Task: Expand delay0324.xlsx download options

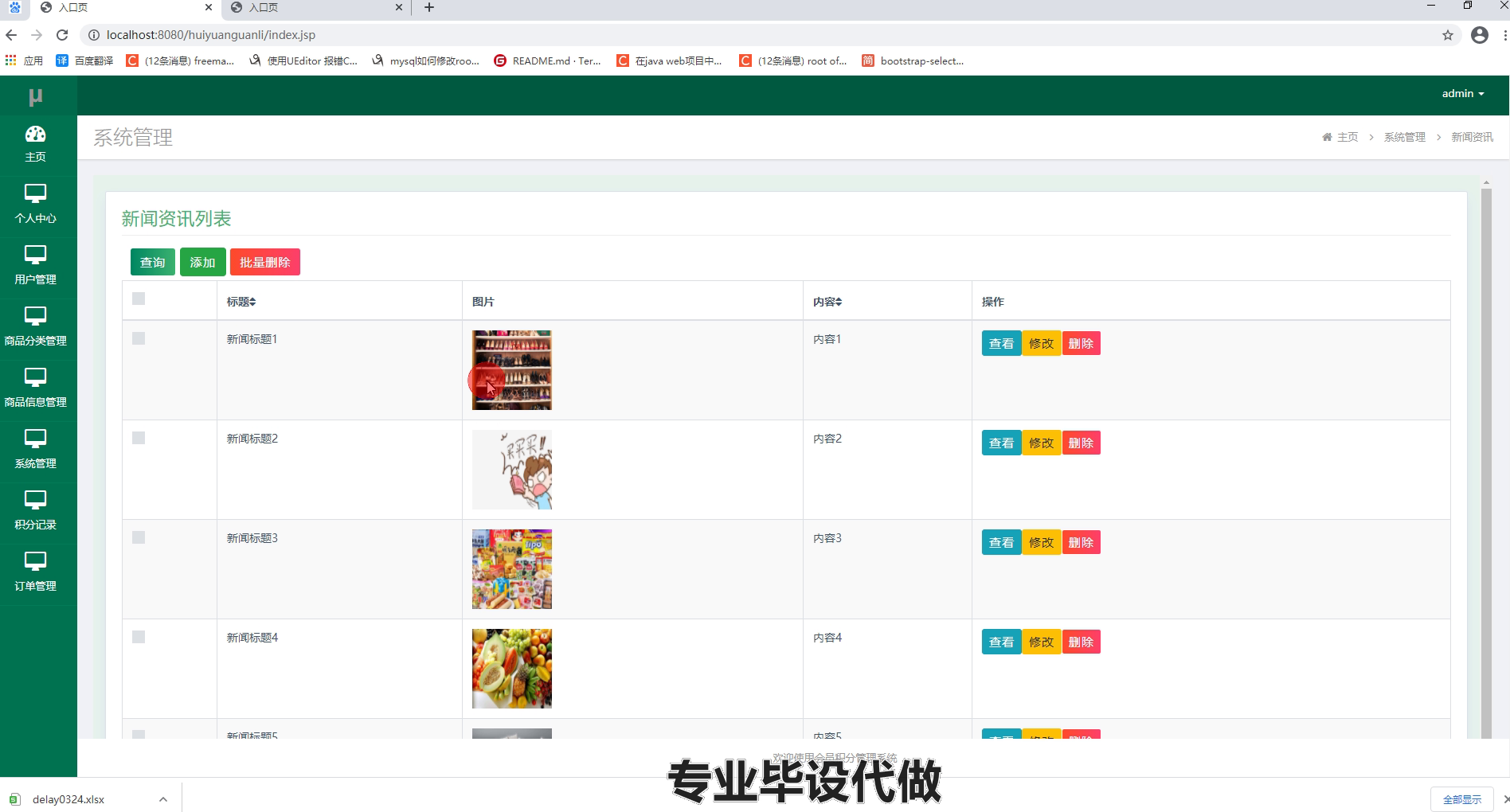Action: pyautogui.click(x=163, y=799)
